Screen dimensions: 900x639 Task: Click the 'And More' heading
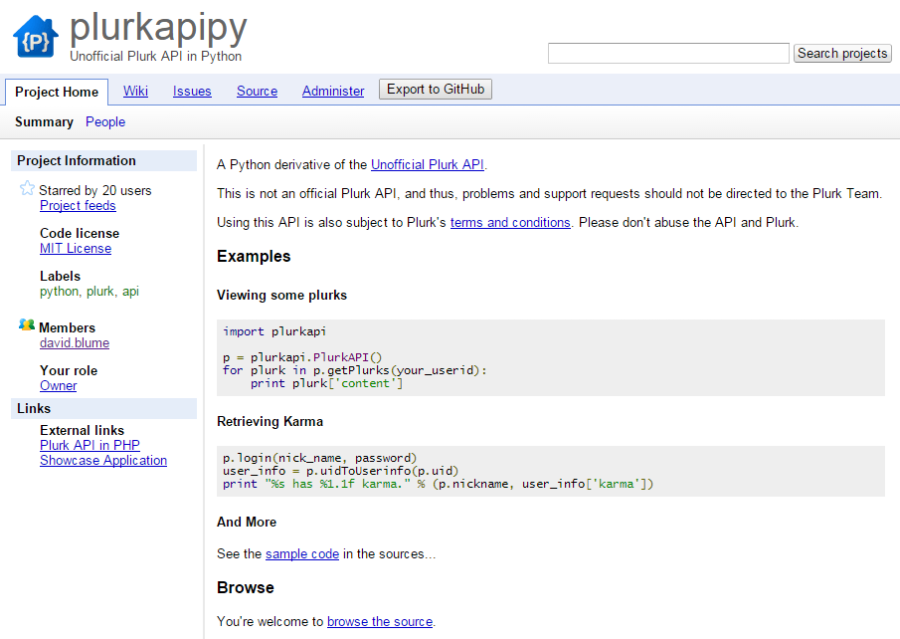pos(247,522)
